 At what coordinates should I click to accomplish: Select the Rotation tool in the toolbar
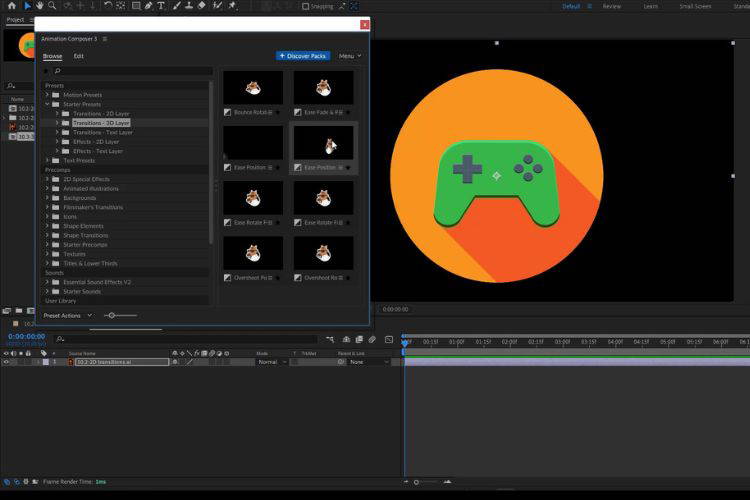tap(108, 6)
